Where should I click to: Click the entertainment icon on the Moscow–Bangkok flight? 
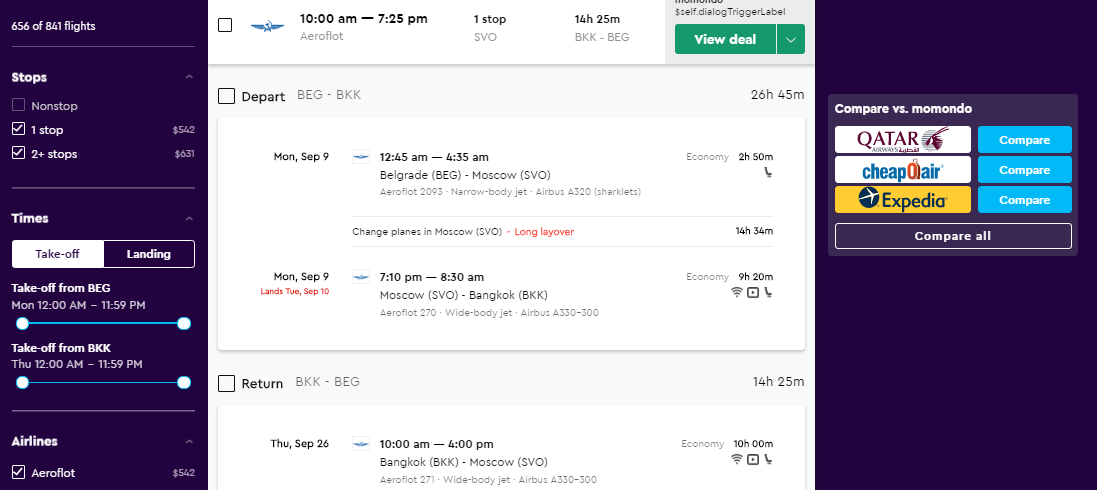753,293
